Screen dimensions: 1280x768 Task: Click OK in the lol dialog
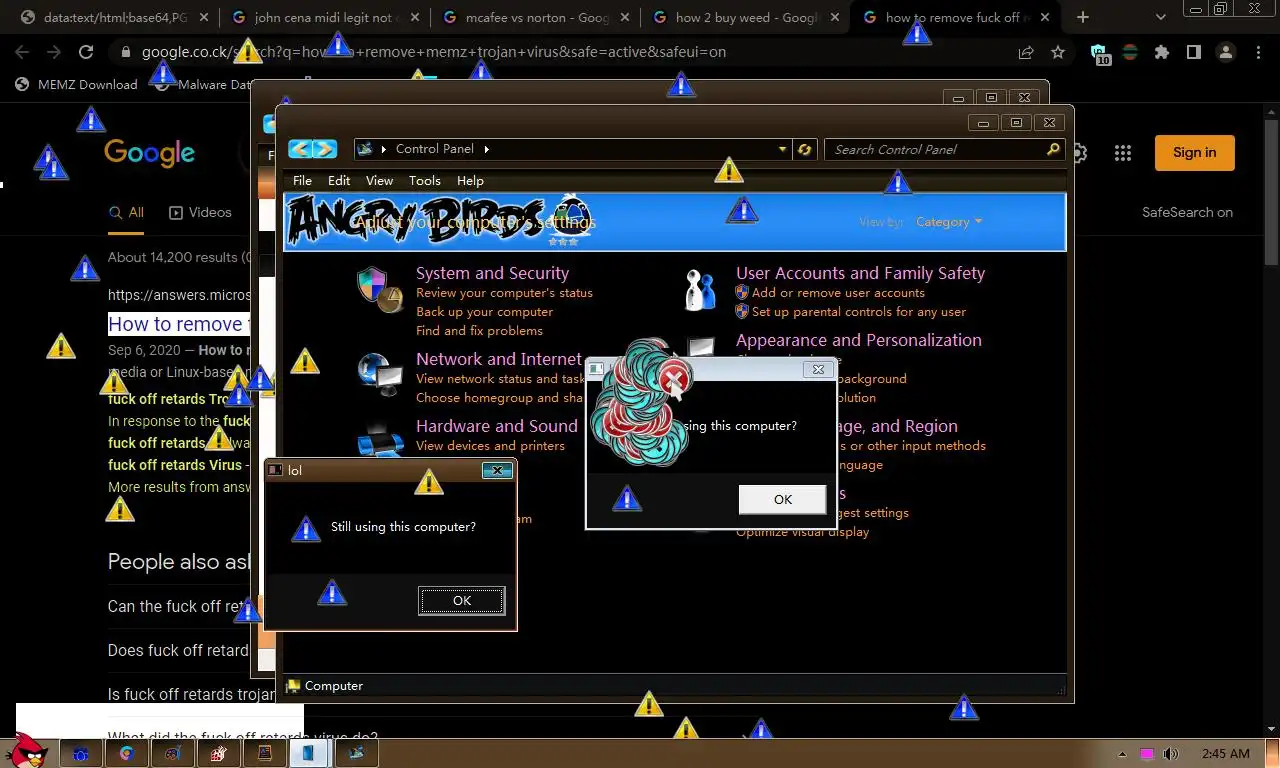point(461,600)
